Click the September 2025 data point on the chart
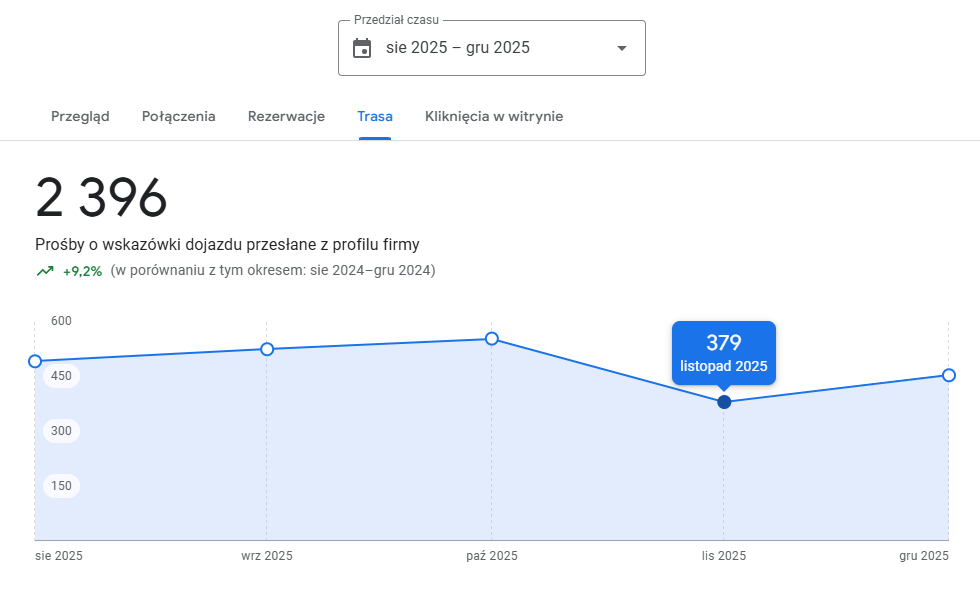980x607 pixels. pos(266,349)
